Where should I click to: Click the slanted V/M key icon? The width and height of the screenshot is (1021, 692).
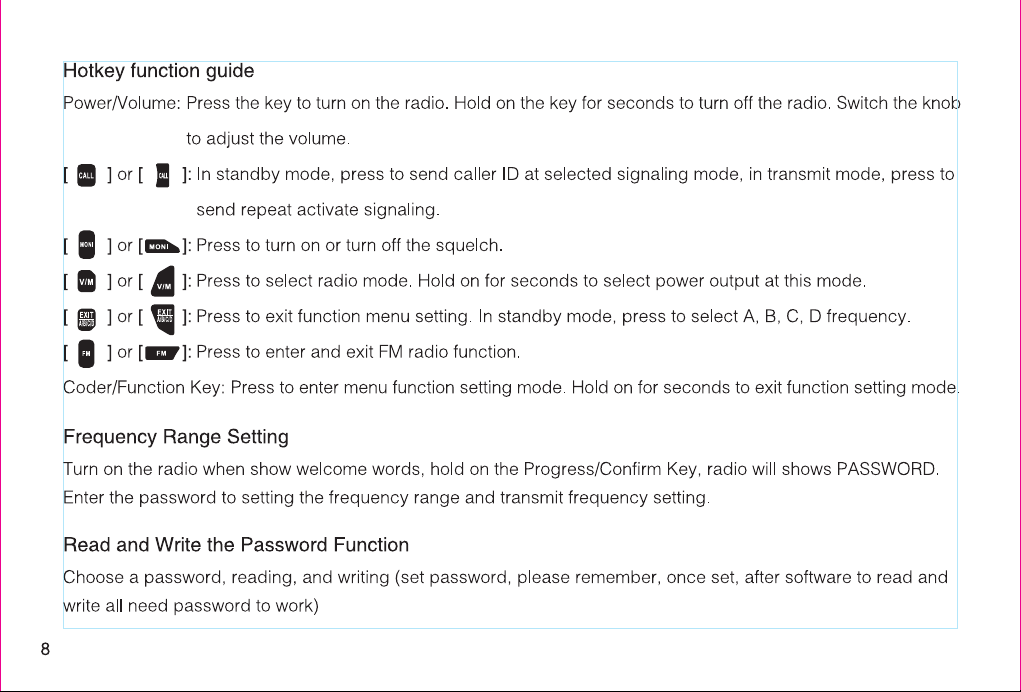[x=163, y=281]
